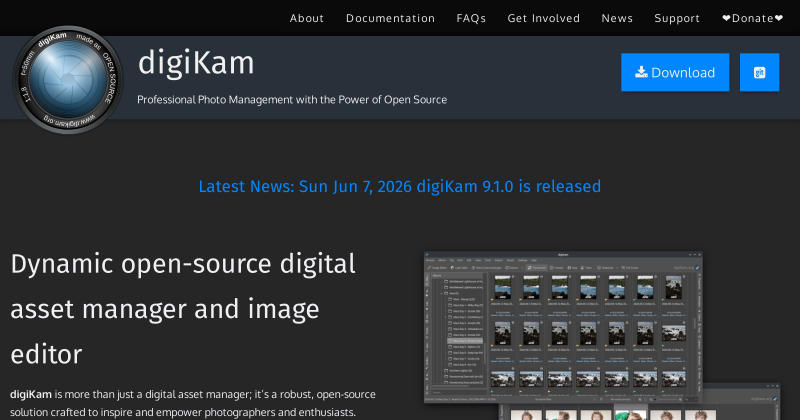
Task: Click the Donate link with hearts
Action: (x=753, y=18)
